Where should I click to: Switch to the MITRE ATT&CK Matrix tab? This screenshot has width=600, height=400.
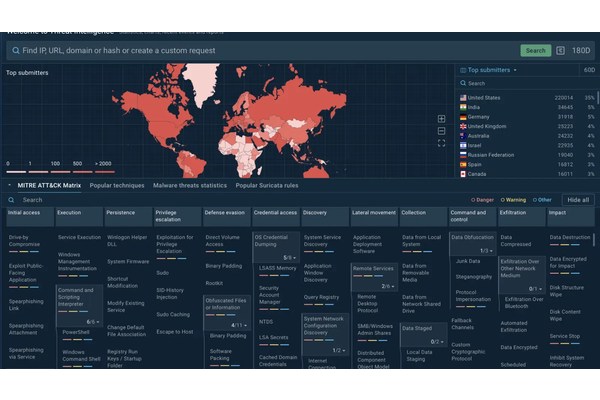tap(49, 186)
